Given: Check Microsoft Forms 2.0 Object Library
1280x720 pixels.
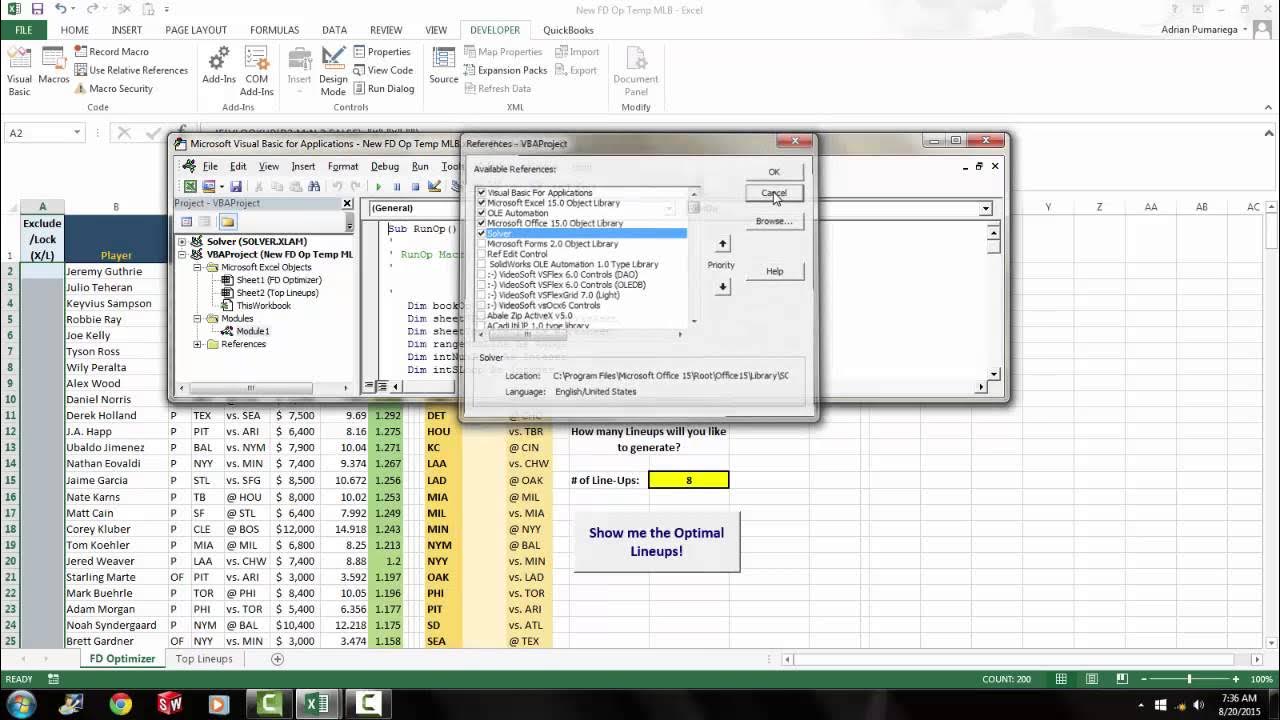Looking at the screenshot, I should click(x=481, y=244).
